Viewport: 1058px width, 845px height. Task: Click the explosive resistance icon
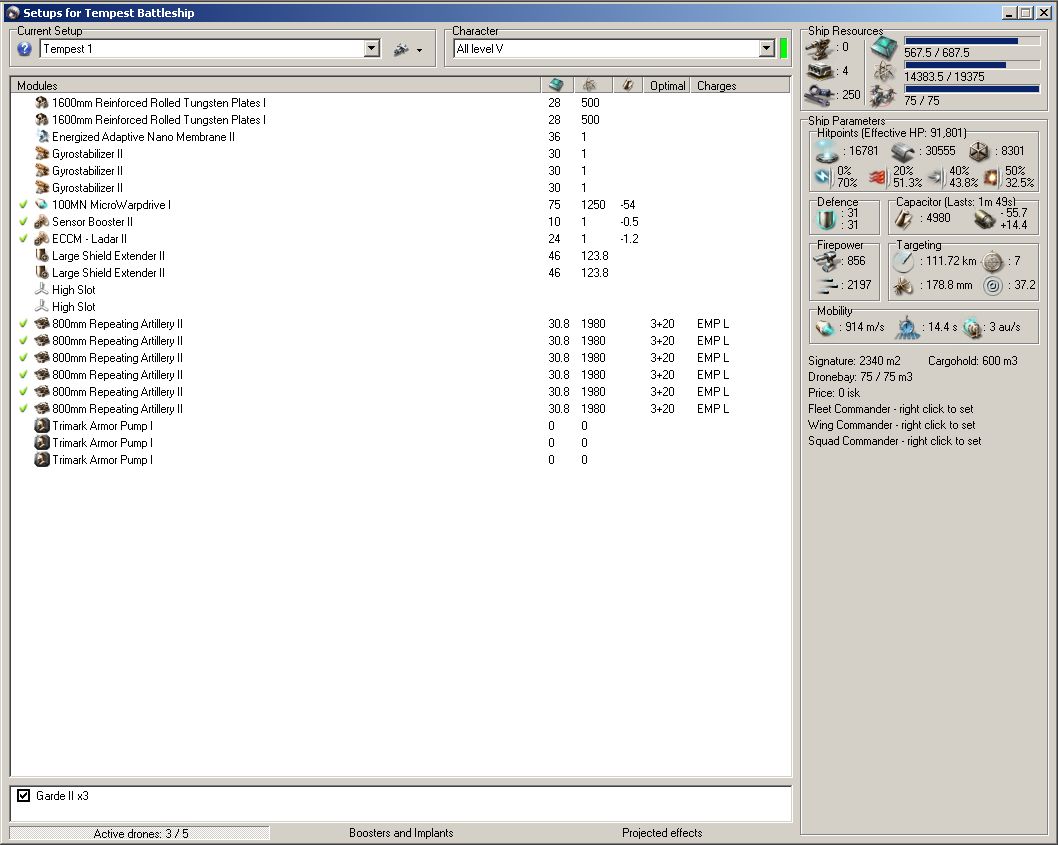pyautogui.click(x=991, y=178)
